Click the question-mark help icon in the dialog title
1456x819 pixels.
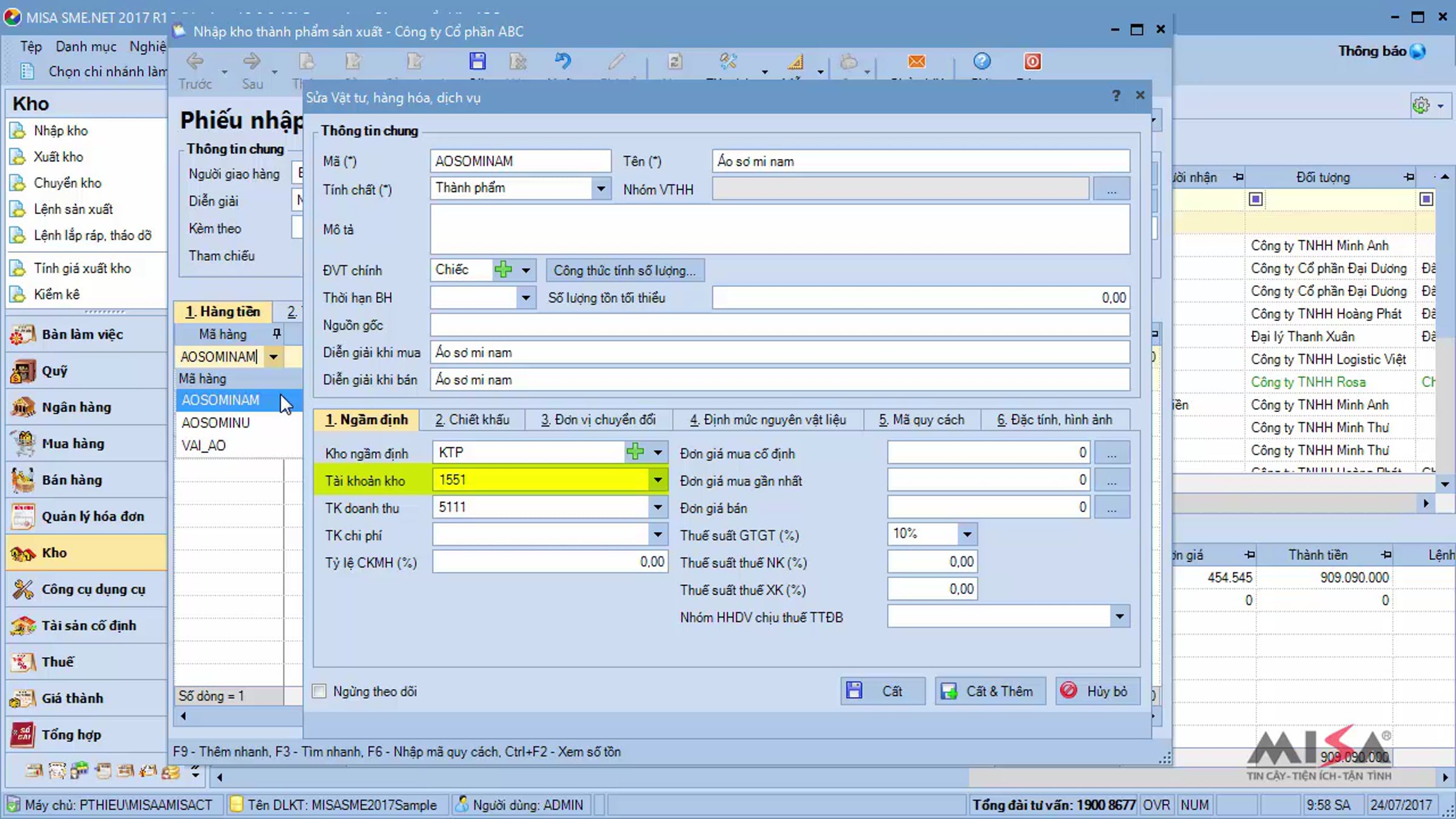[1116, 96]
